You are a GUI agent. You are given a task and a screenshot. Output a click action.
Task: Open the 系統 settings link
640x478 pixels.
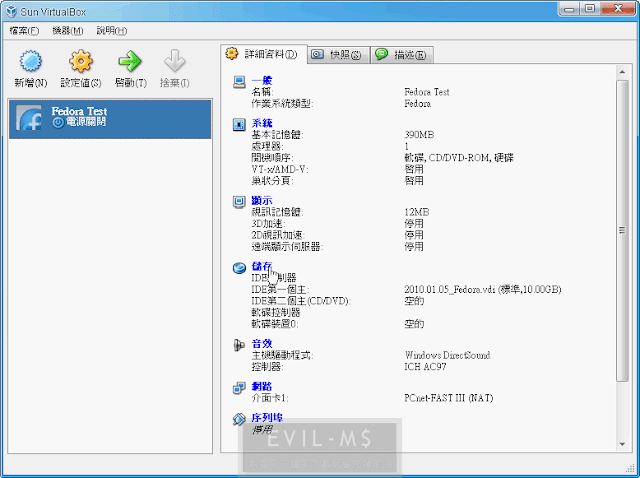262,123
